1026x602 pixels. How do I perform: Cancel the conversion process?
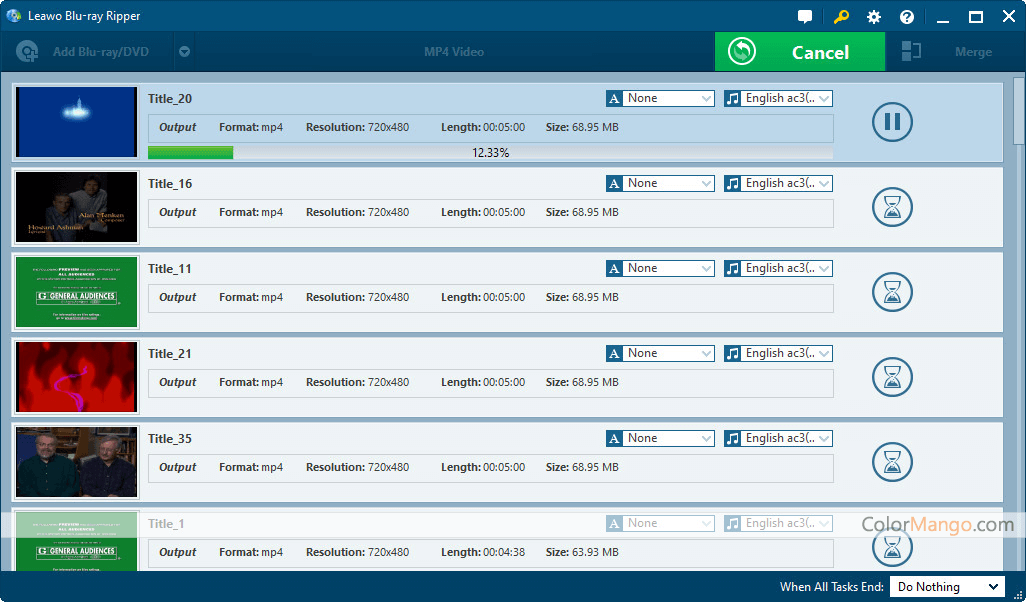[x=799, y=52]
